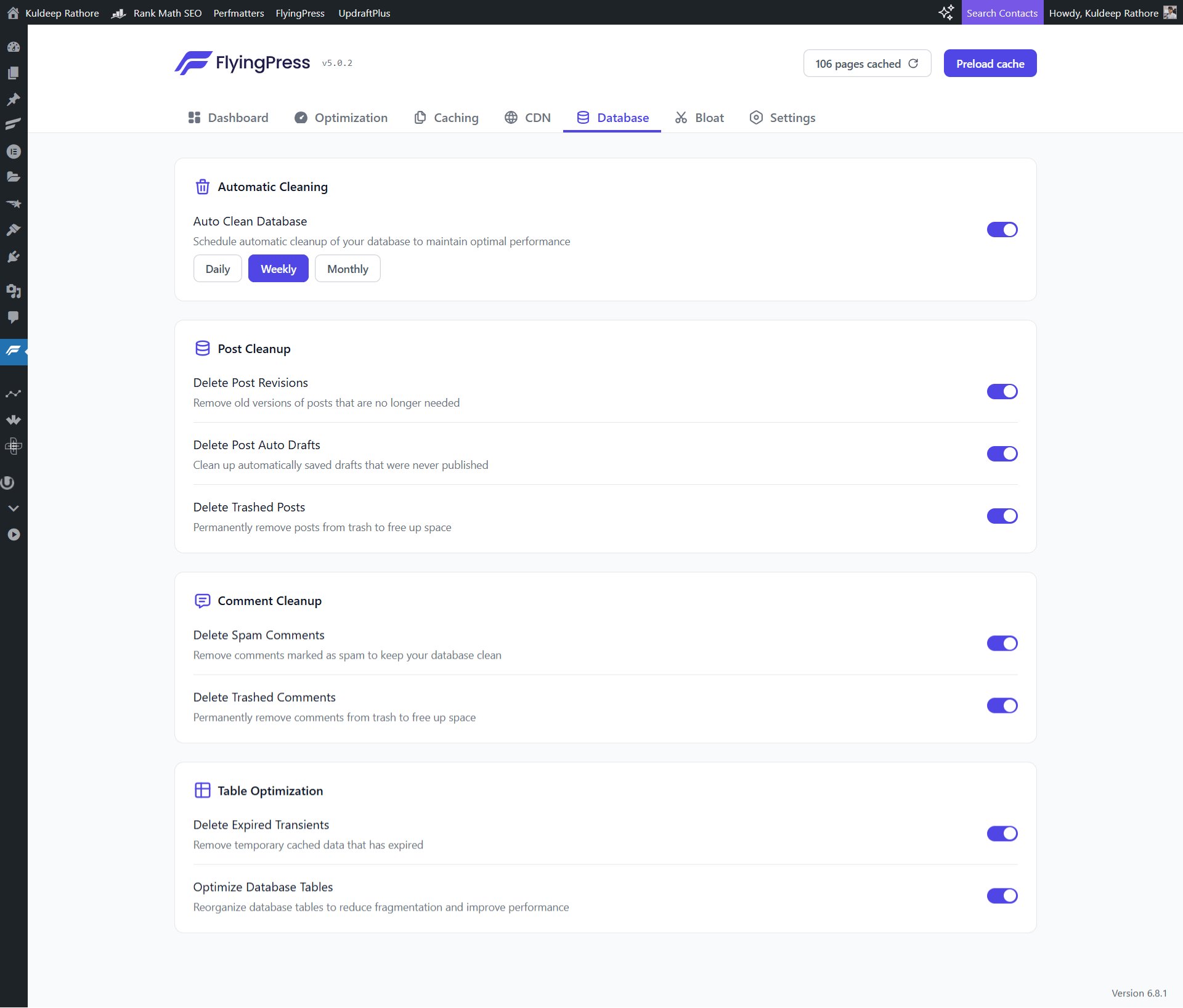
Task: Open the Caching tab
Action: 446,118
